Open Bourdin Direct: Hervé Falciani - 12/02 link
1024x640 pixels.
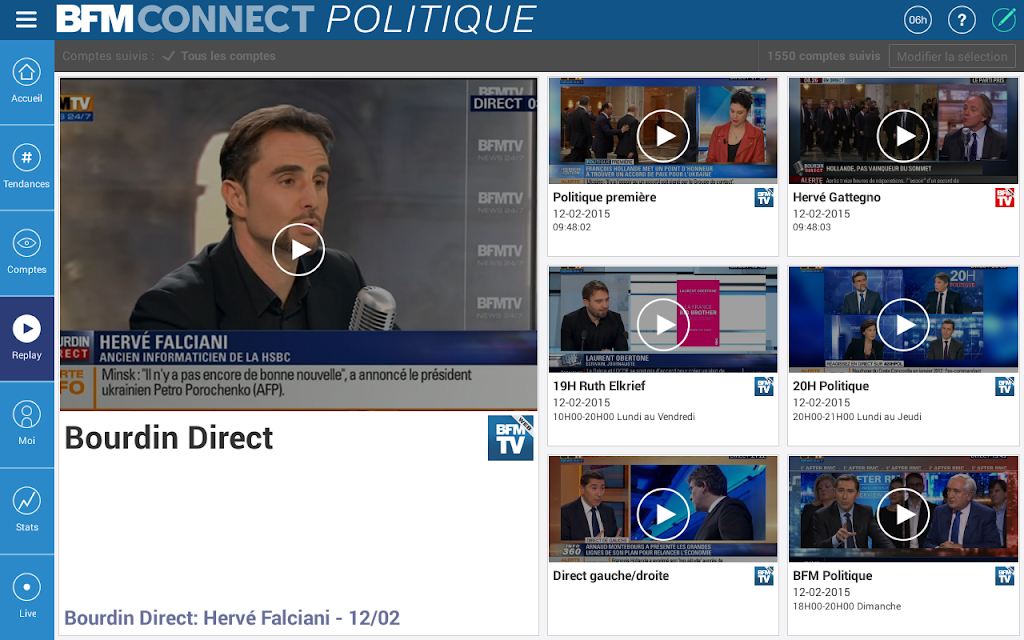coord(232,618)
